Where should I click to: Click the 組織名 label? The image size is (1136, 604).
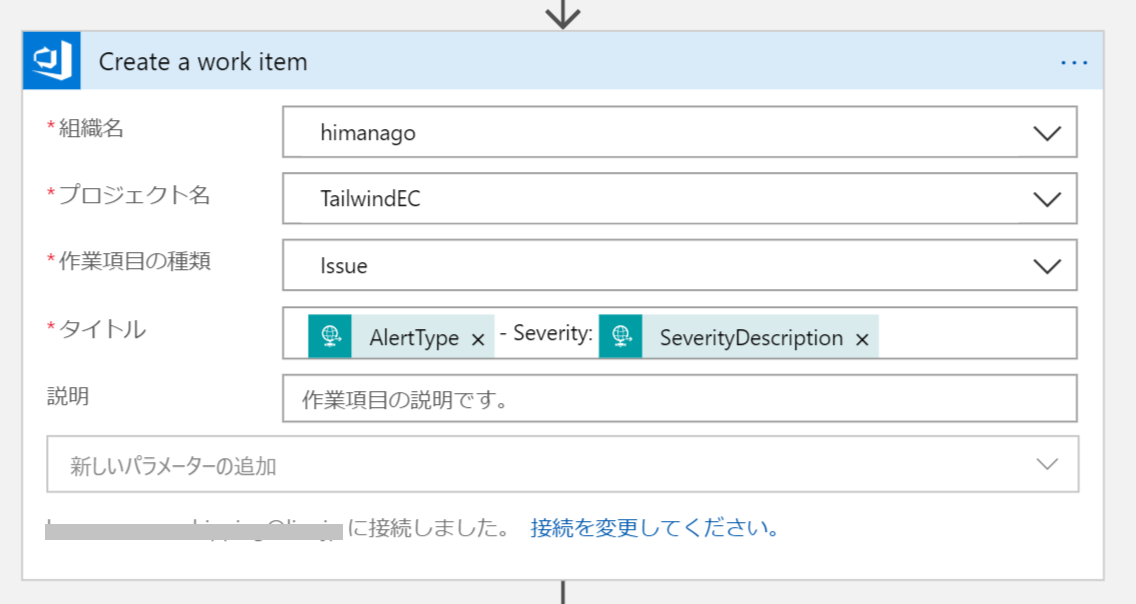[x=91, y=128]
